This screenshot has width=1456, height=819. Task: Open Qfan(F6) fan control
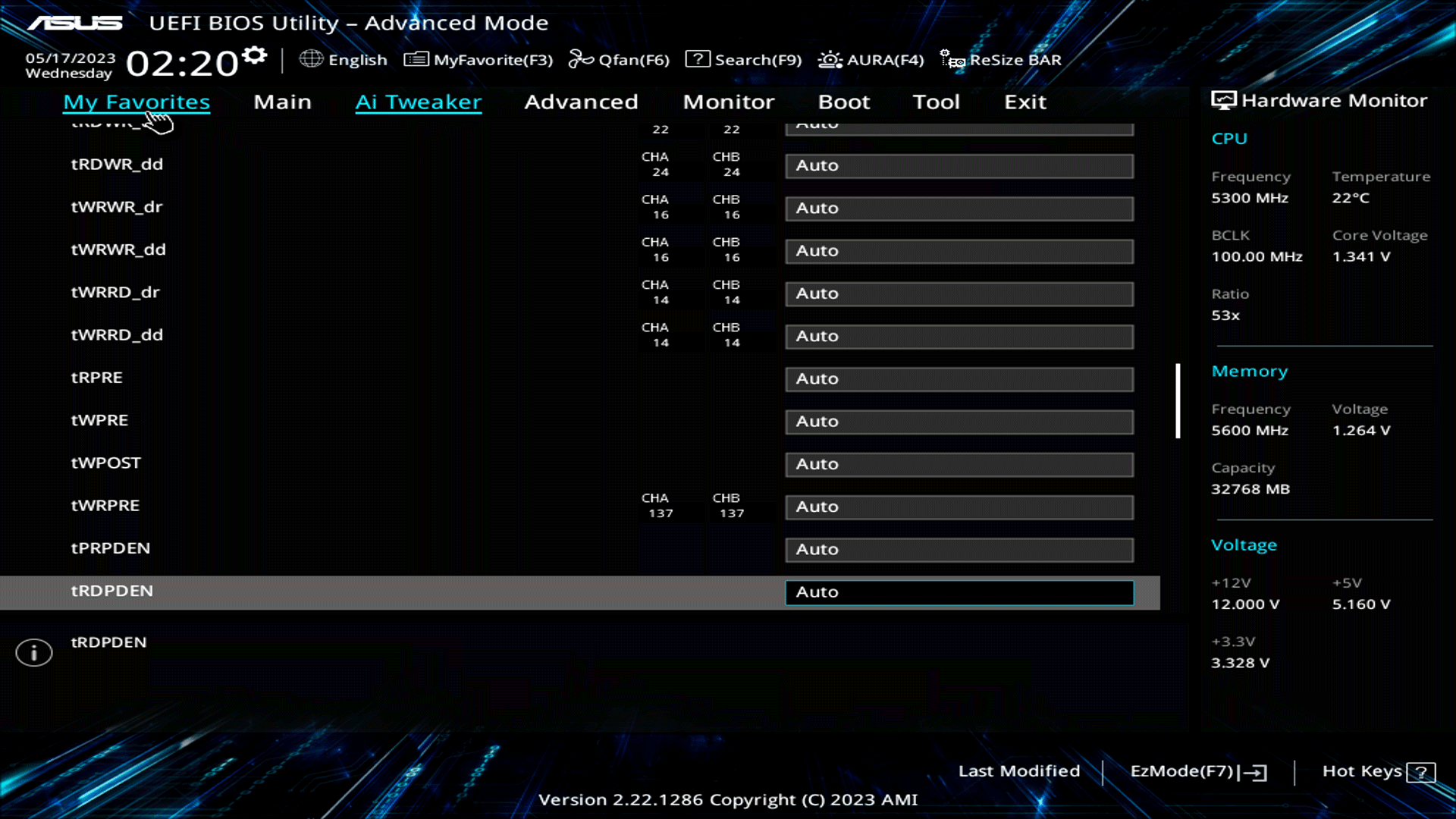point(582,59)
